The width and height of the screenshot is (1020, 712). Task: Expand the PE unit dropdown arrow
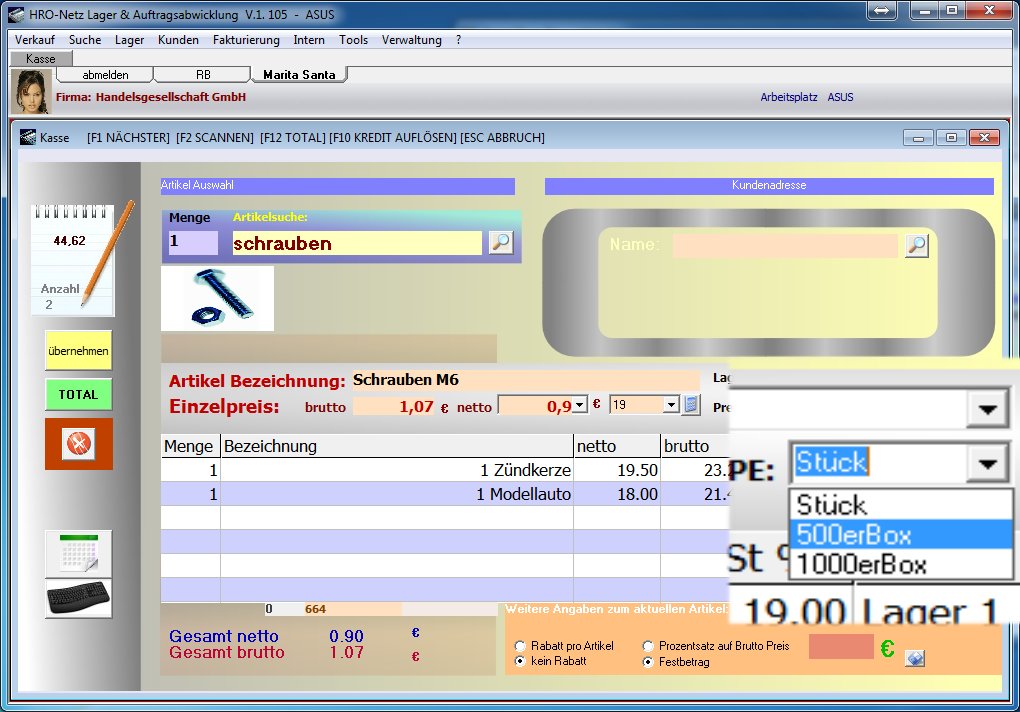[988, 463]
